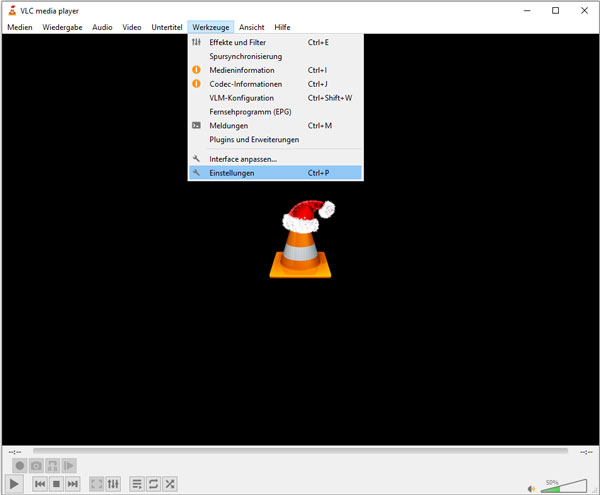Skip to next media track
600x495 pixels.
coord(72,484)
